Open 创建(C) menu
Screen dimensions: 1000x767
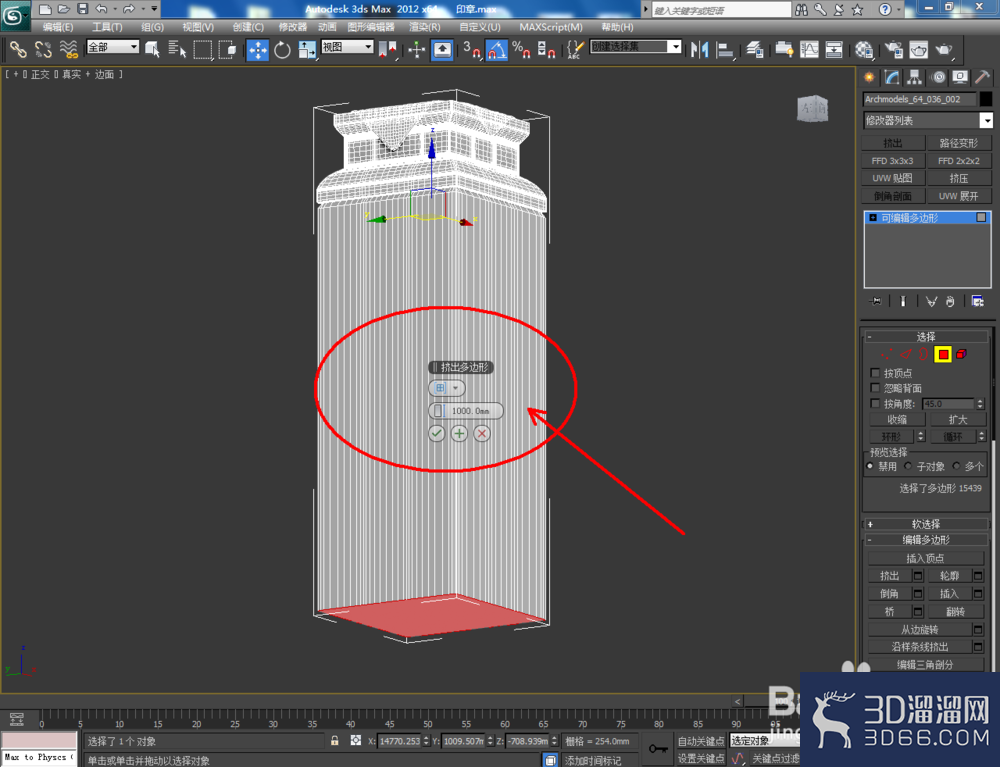click(x=247, y=27)
